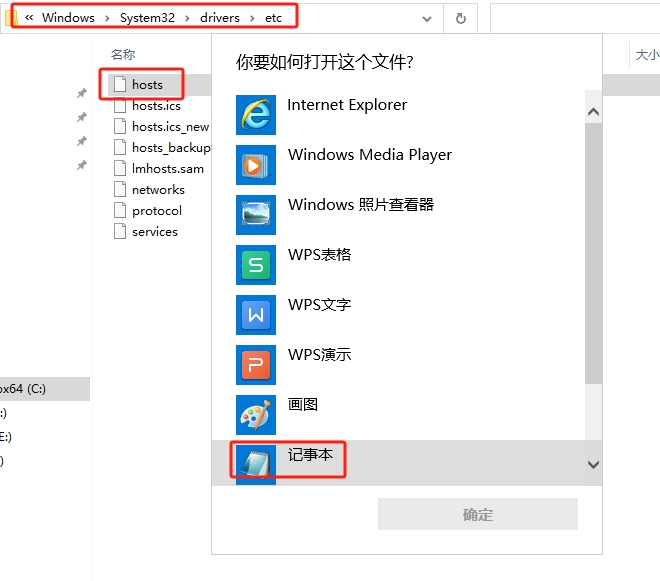
Task: Click Windows breadcrumb segment
Action: (x=68, y=18)
